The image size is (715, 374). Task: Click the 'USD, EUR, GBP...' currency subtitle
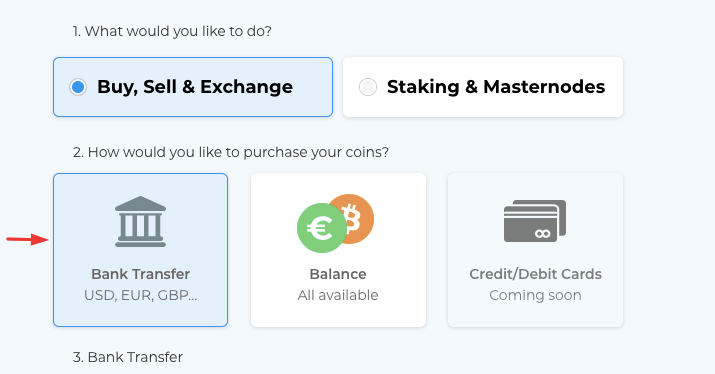[x=140, y=295]
